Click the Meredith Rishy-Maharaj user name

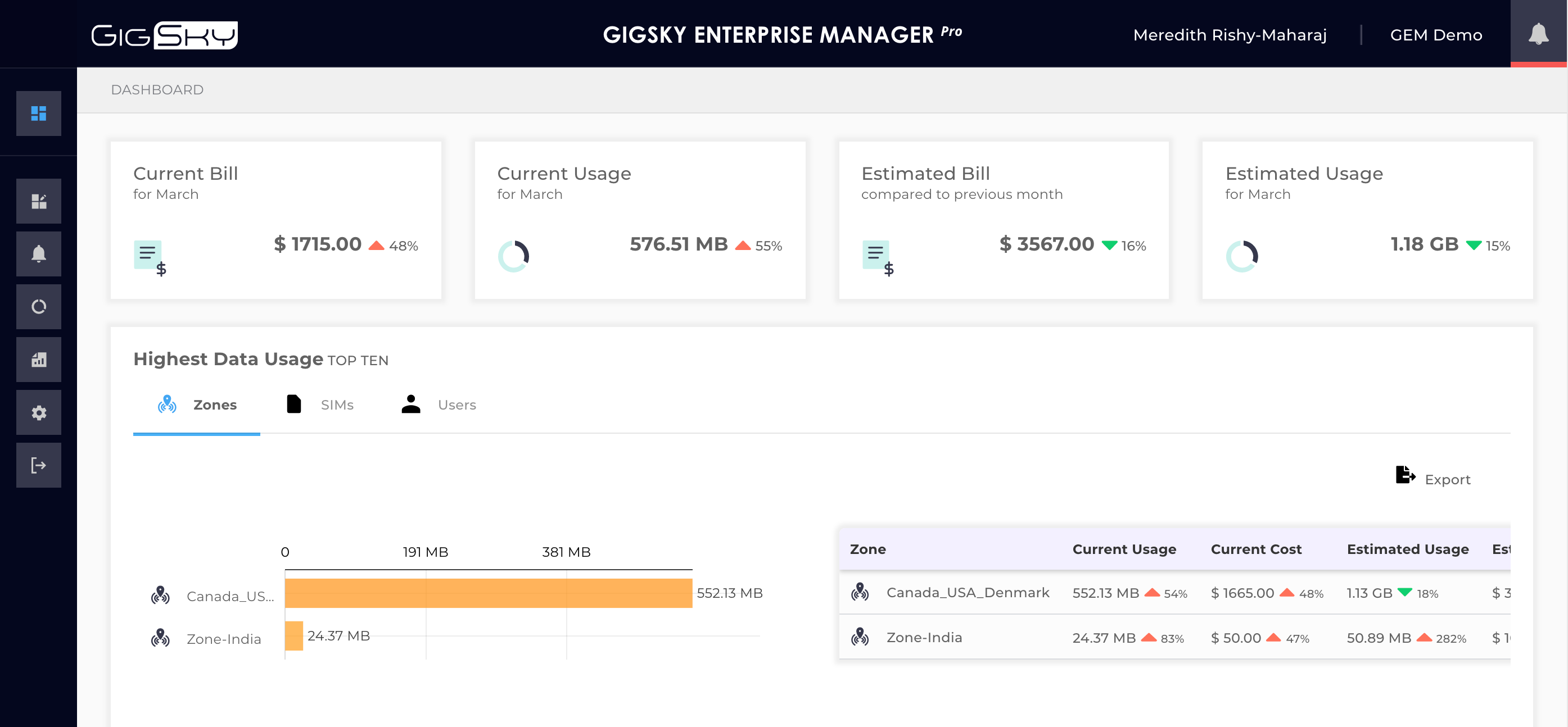pyautogui.click(x=1230, y=35)
